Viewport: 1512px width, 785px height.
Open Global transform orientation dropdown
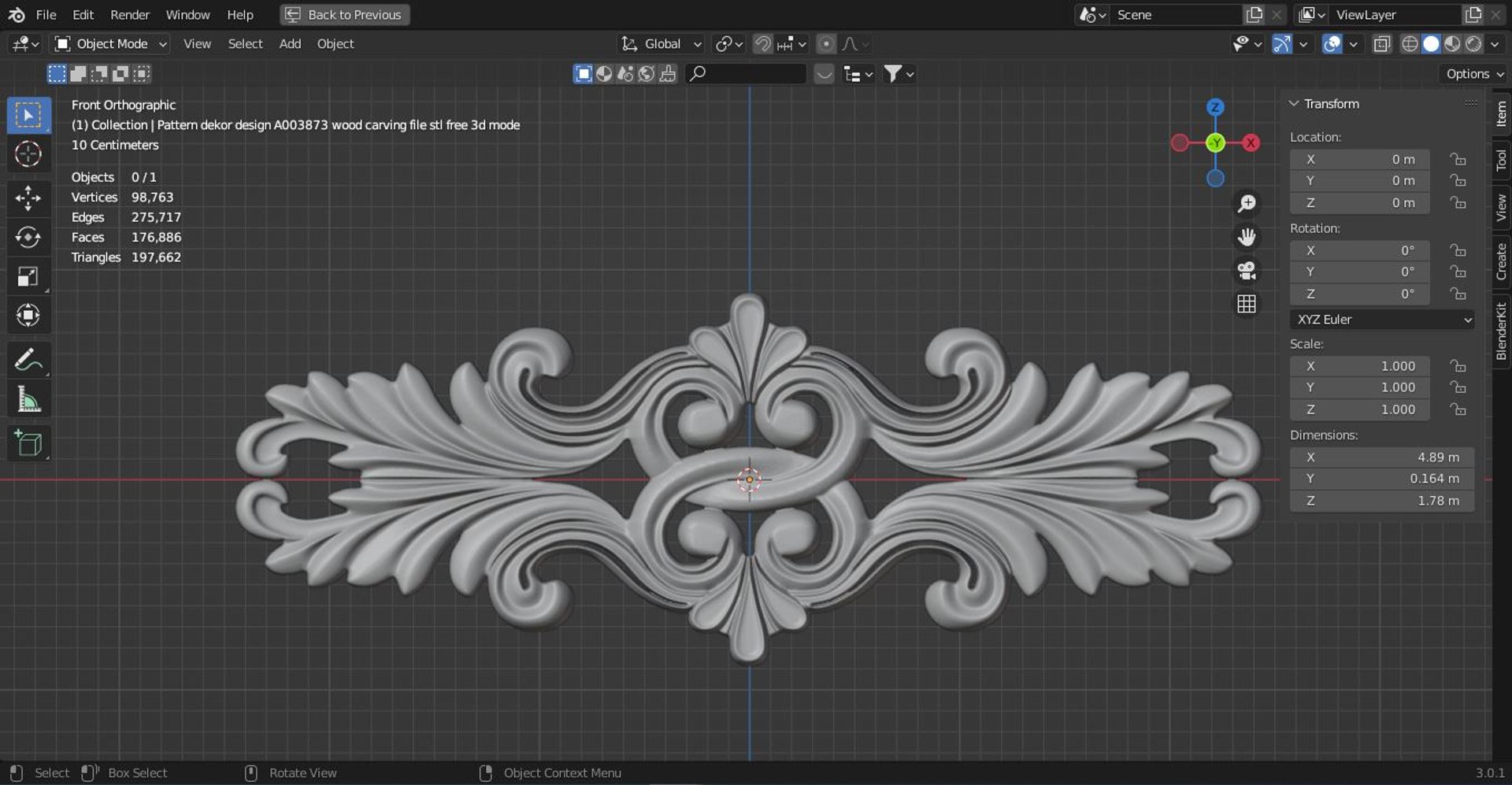click(661, 44)
